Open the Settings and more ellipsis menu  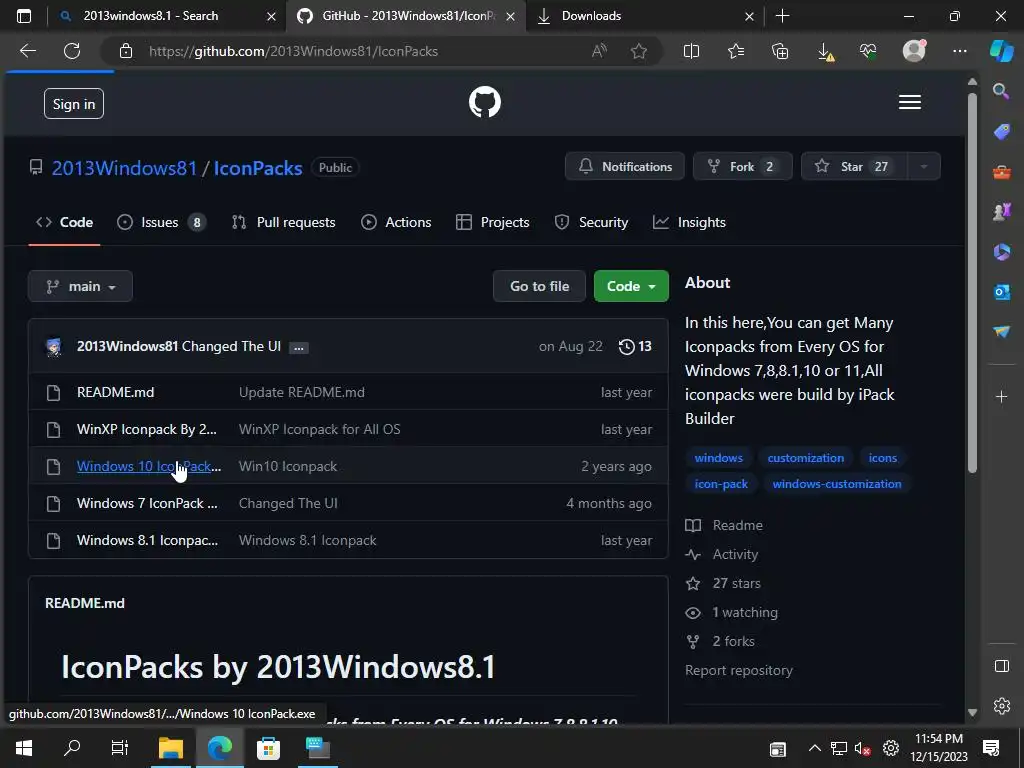point(959,51)
